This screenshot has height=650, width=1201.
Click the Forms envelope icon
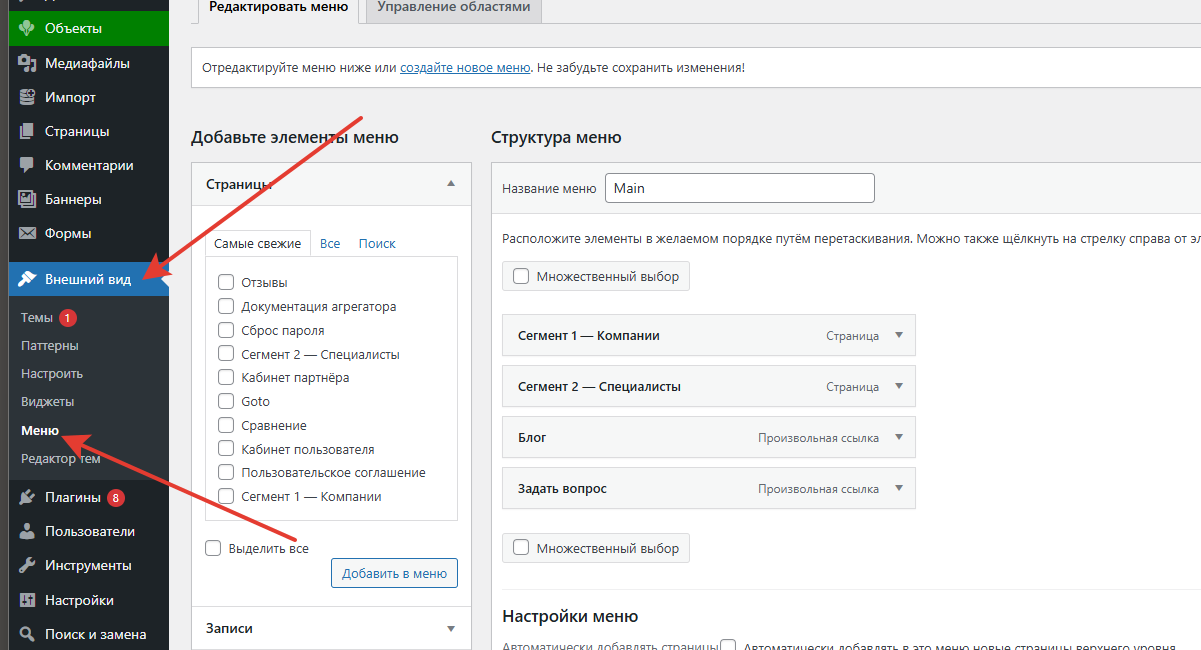click(x=27, y=234)
